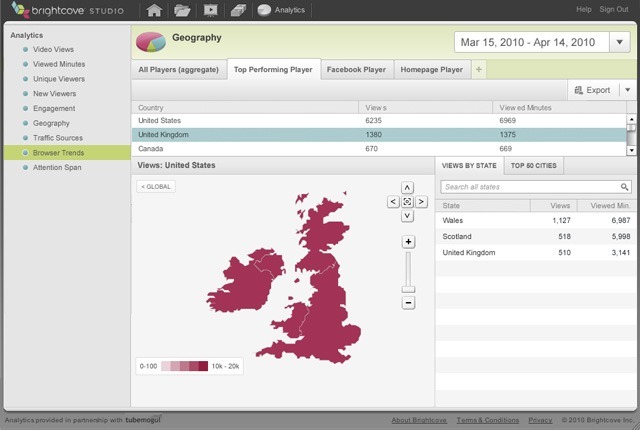Open the Analytics module
Image resolution: width=640 pixels, height=430 pixels.
coord(282,10)
